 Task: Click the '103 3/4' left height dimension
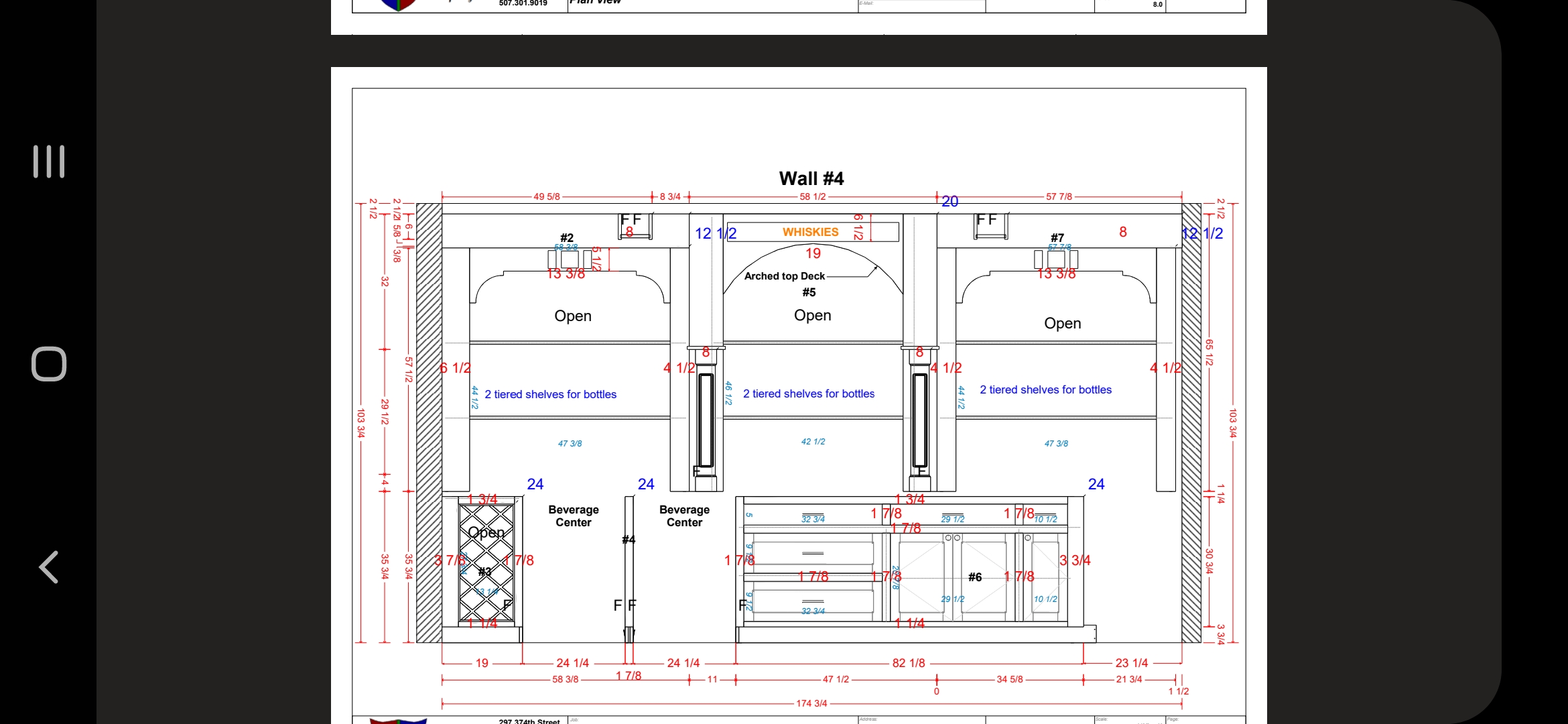tap(361, 423)
